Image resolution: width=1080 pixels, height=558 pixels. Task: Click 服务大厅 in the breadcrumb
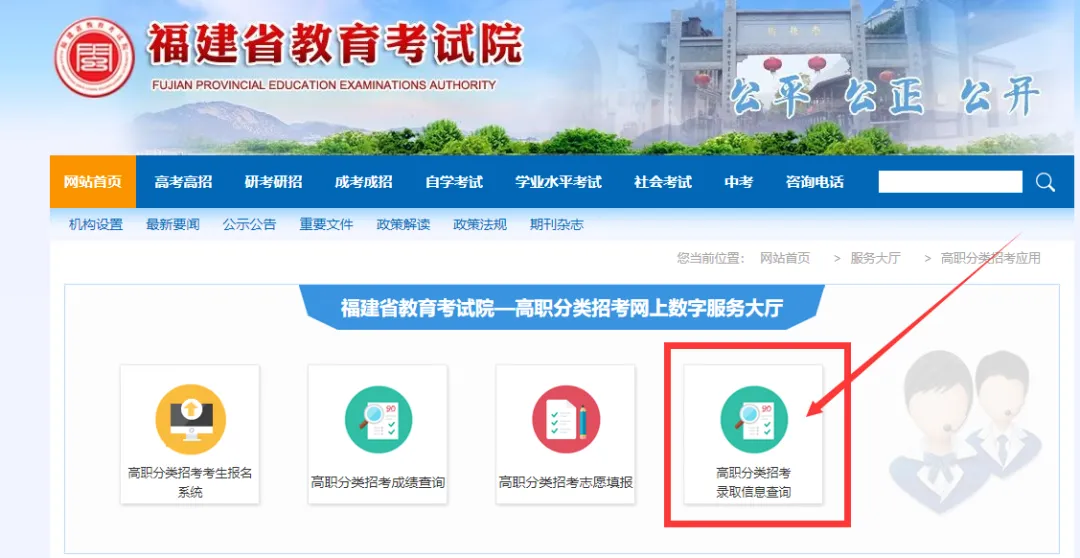[x=875, y=258]
